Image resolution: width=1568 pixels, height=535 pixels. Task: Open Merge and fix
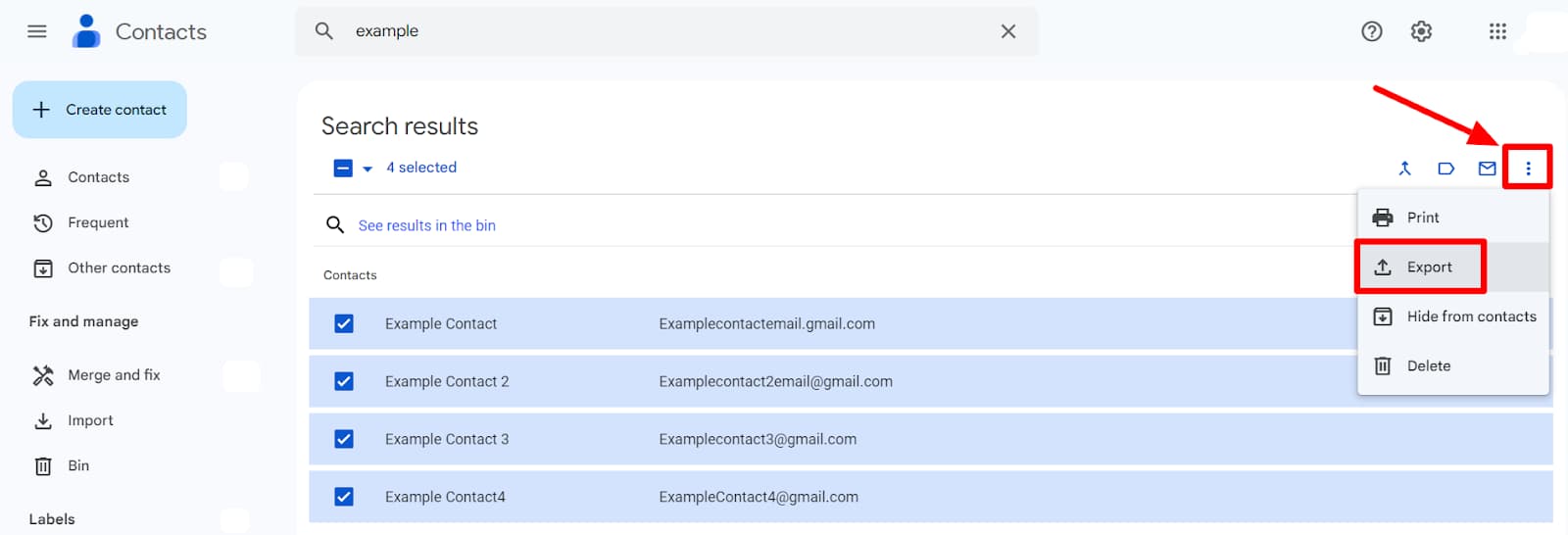pos(114,374)
